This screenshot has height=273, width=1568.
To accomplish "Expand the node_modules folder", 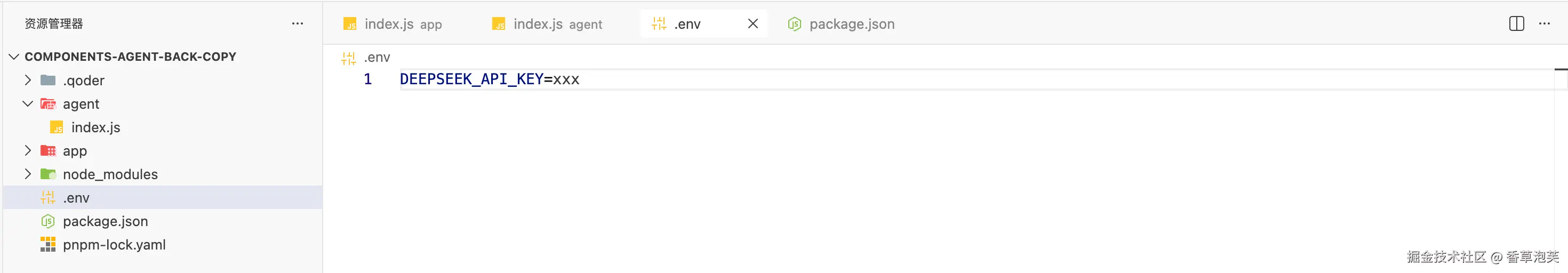I will coord(27,174).
